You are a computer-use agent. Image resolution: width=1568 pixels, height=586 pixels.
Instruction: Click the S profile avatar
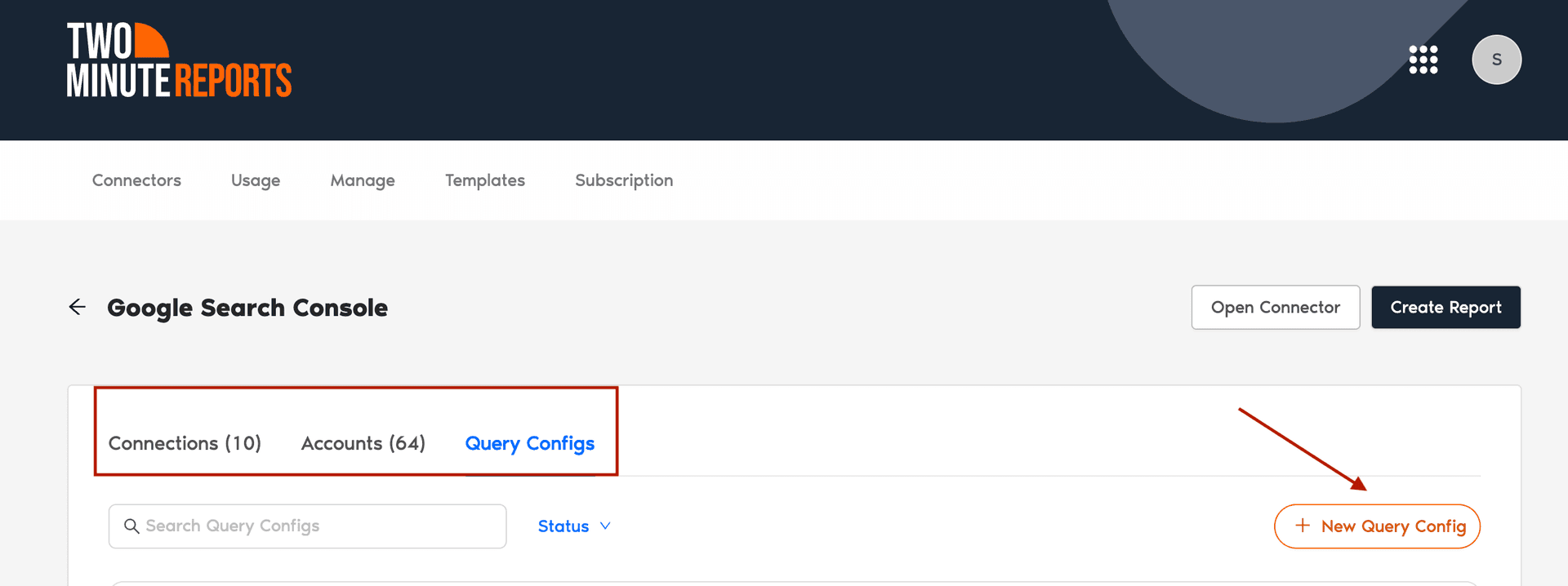pos(1497,59)
